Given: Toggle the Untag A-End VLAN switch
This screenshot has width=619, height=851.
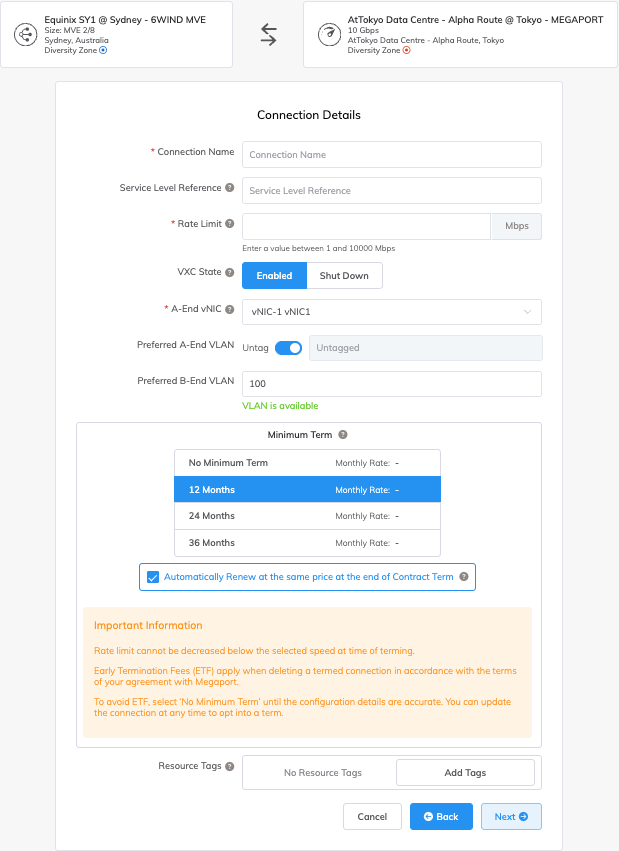Looking at the screenshot, I should tap(288, 348).
